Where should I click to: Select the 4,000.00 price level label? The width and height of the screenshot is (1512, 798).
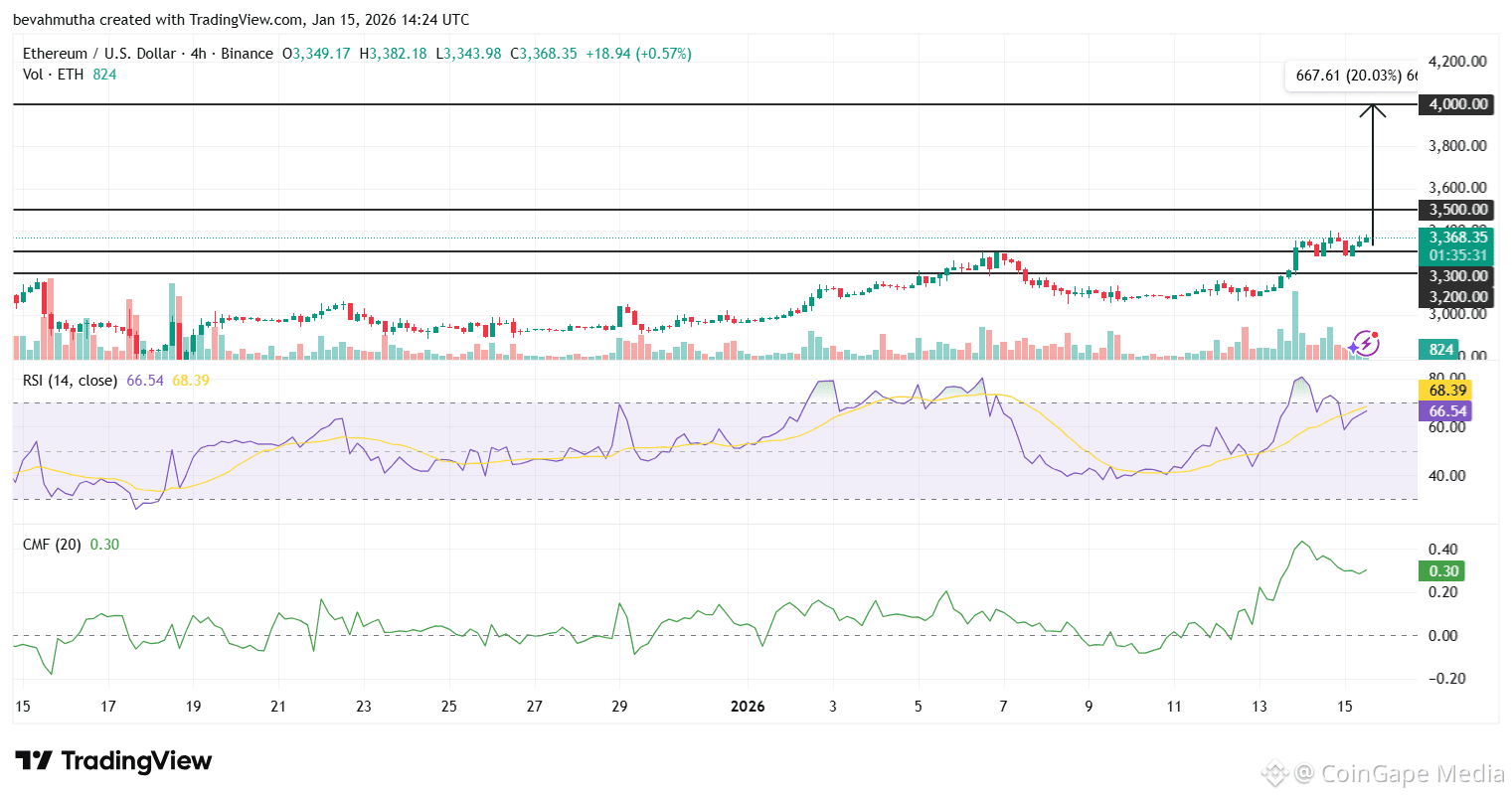click(x=1455, y=103)
